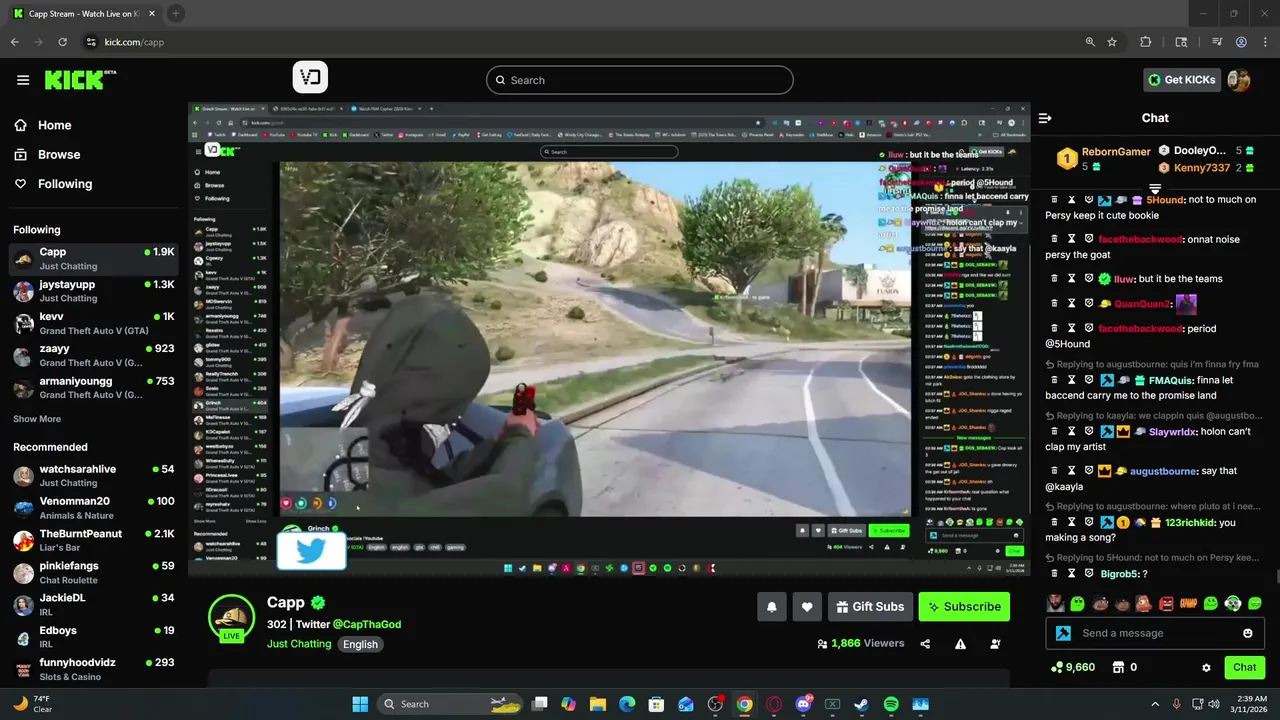Image resolution: width=1280 pixels, height=720 pixels.
Task: Click the RebornGamer top gifter name
Action: 1116,152
